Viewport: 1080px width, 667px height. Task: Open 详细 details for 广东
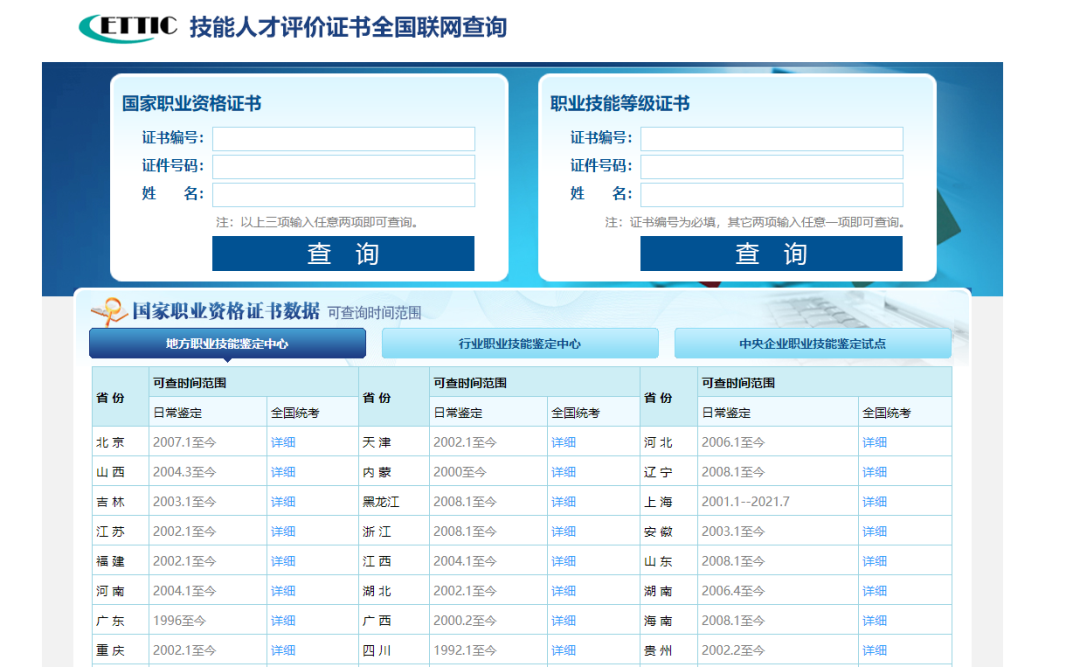(x=283, y=620)
